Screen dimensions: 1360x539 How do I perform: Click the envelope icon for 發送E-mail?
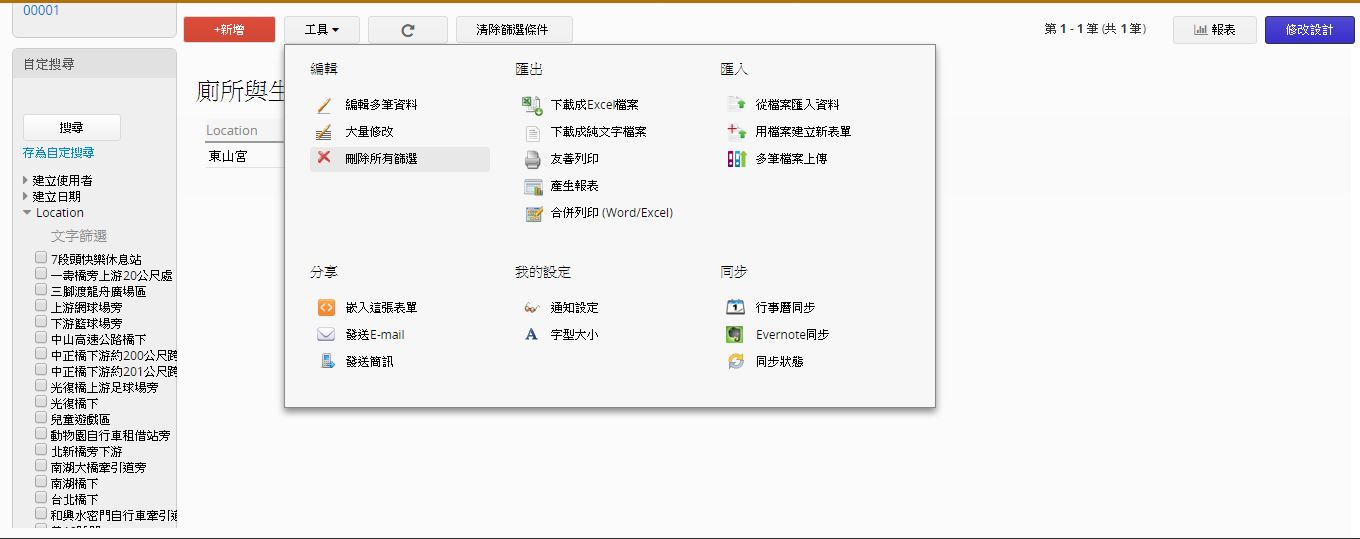pyautogui.click(x=326, y=335)
